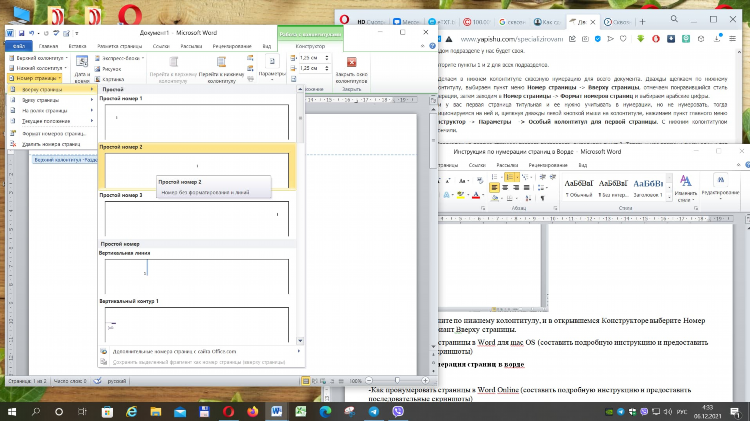750x421 pixels.
Task: Pick the Простой номер 3 thumbnail
Action: tap(197, 214)
